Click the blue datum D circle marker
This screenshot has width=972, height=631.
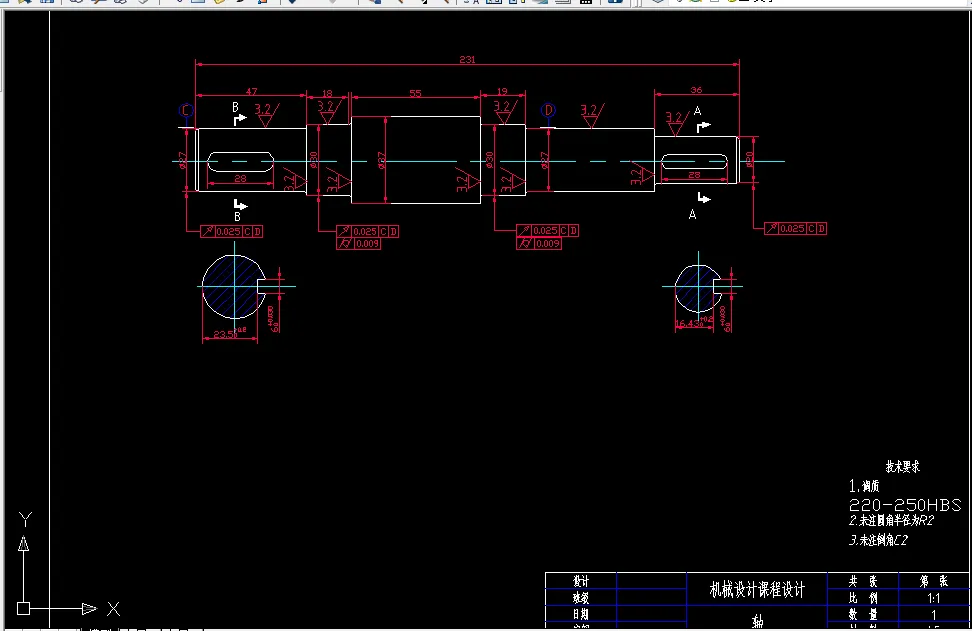(548, 110)
